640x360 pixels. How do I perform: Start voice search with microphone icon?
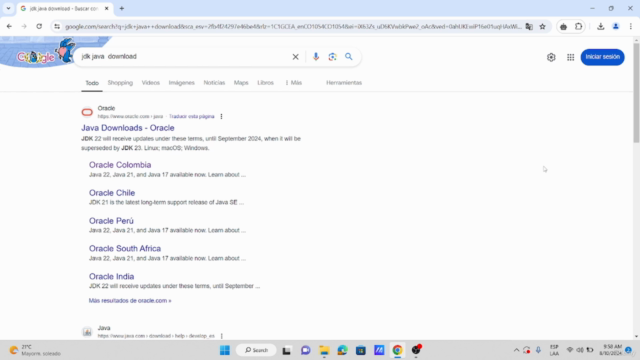click(x=316, y=57)
